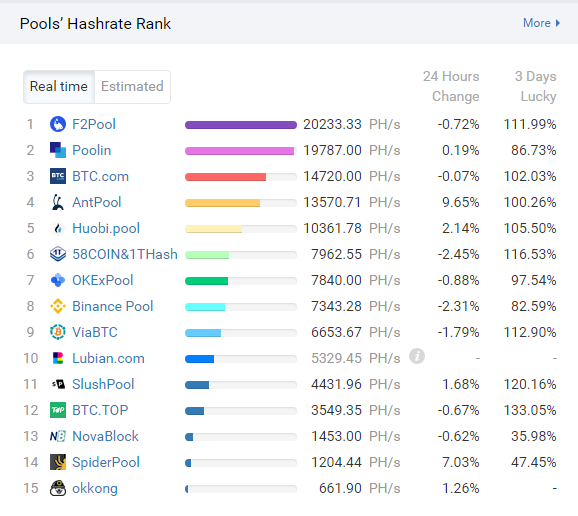Image resolution: width=578 pixels, height=516 pixels.
Task: Expand the More arrow in the header
Action: pyautogui.click(x=542, y=23)
